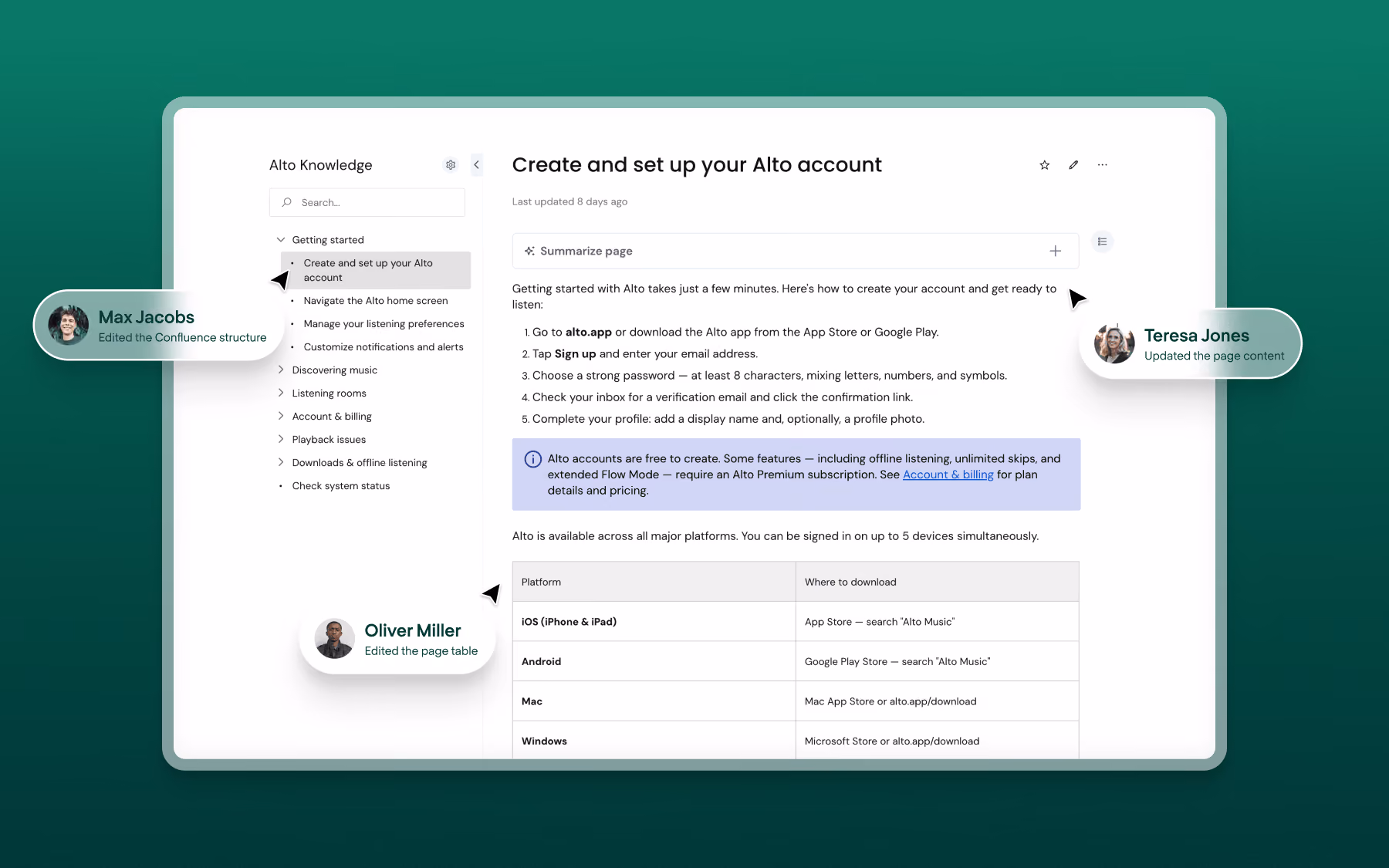1389x868 pixels.
Task: Open the table of contents list icon
Action: click(1102, 241)
